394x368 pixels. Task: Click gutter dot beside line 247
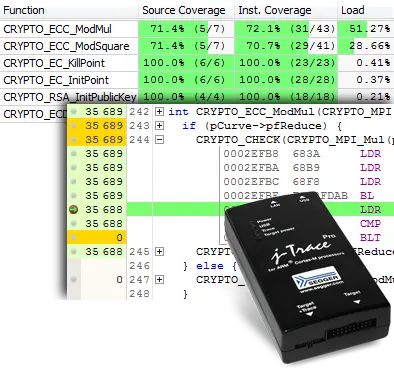pos(74,280)
